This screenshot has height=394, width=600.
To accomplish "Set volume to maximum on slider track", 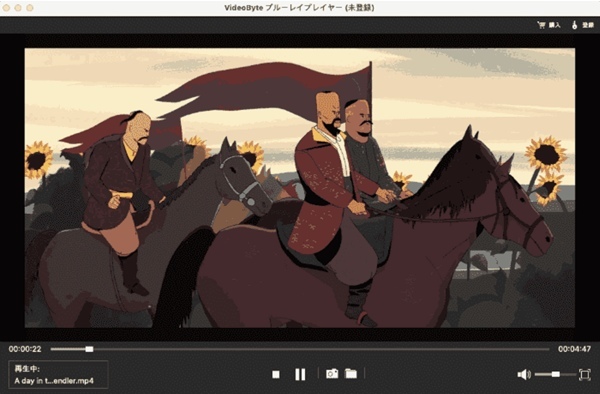I will (574, 374).
